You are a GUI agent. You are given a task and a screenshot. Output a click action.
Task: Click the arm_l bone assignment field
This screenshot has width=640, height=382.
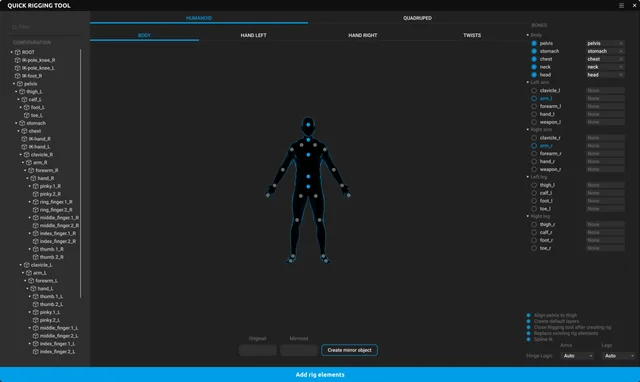(605, 98)
